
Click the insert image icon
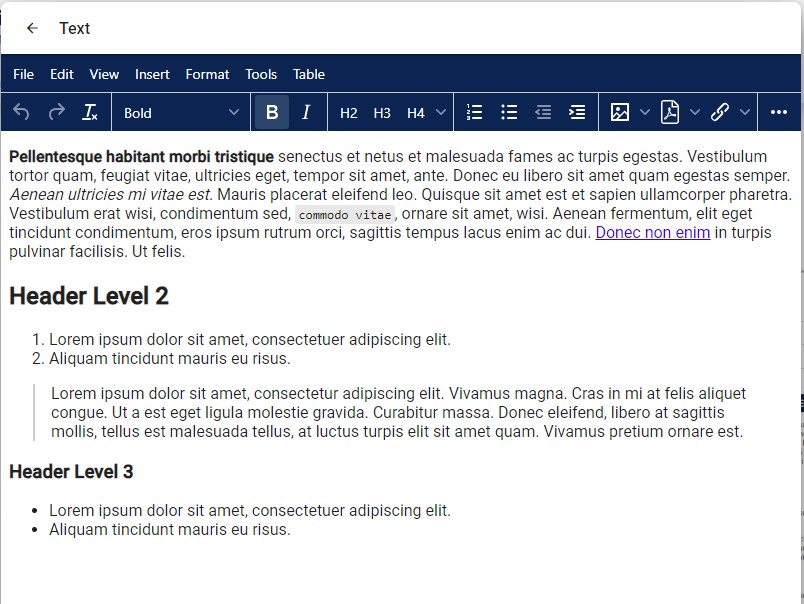(x=620, y=112)
